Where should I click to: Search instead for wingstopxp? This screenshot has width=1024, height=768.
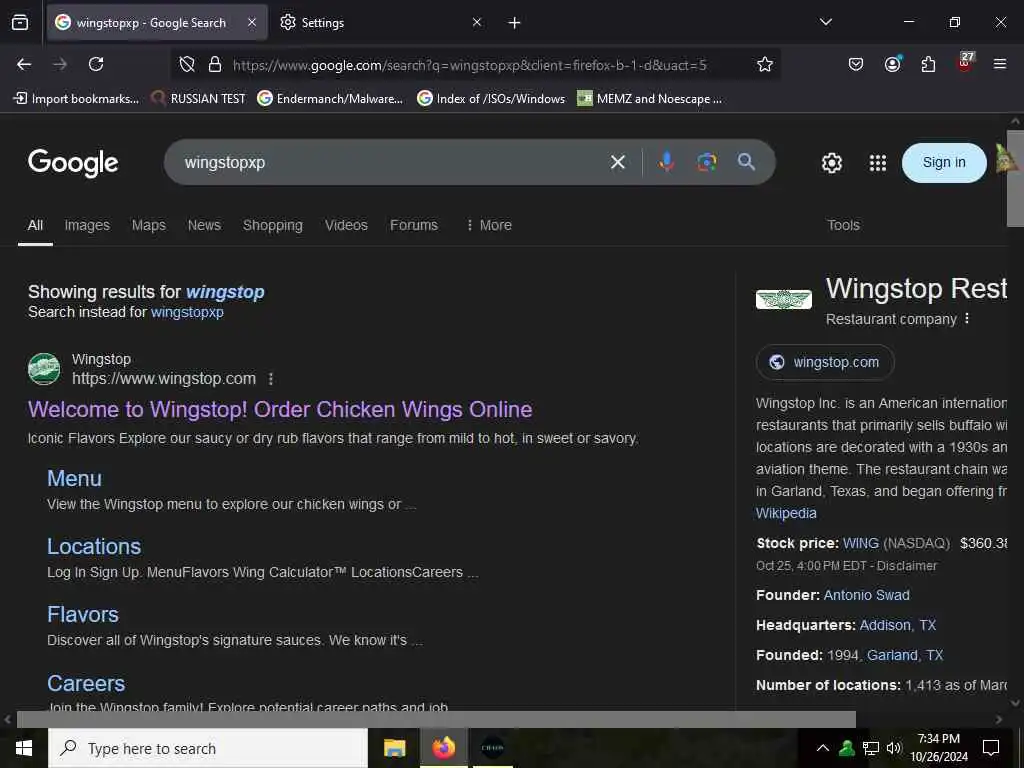(187, 312)
